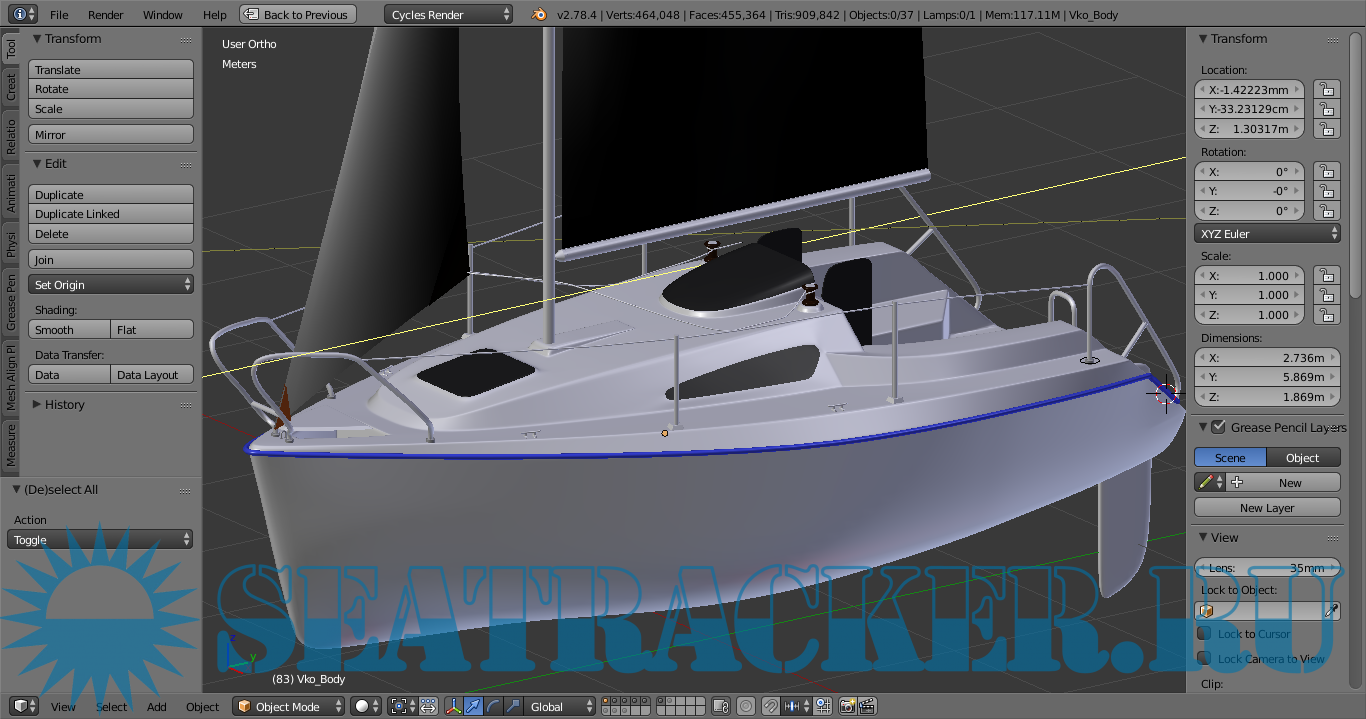The width and height of the screenshot is (1366, 719).
Task: Toggle the lock icon for Location X
Action: point(1326,89)
